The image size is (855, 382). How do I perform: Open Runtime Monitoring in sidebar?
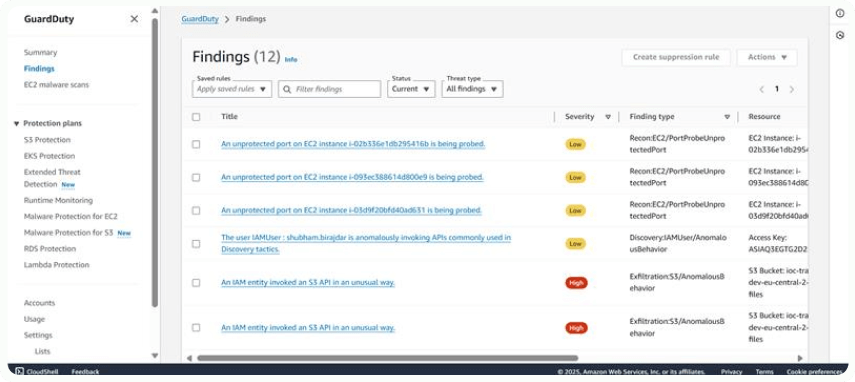(x=58, y=201)
